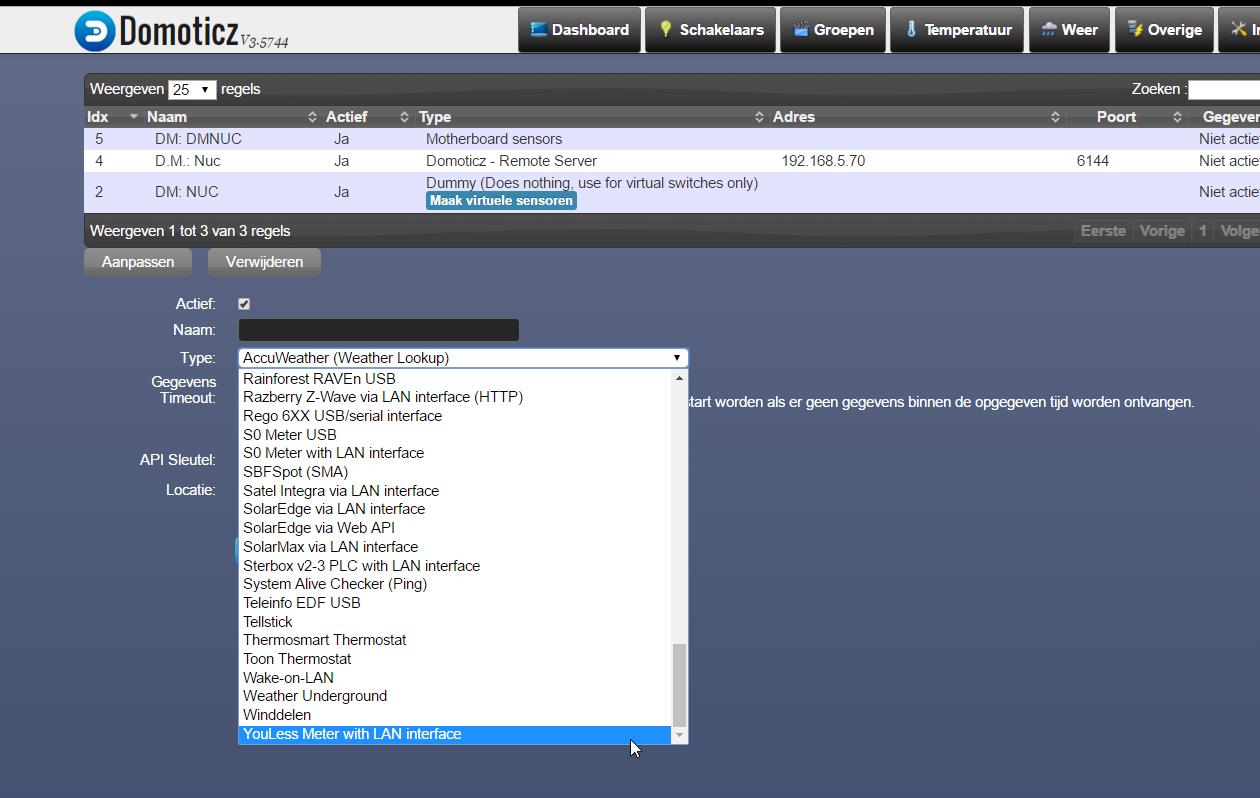This screenshot has width=1260, height=798.
Task: Select Toon Thermostat option
Action: point(455,659)
